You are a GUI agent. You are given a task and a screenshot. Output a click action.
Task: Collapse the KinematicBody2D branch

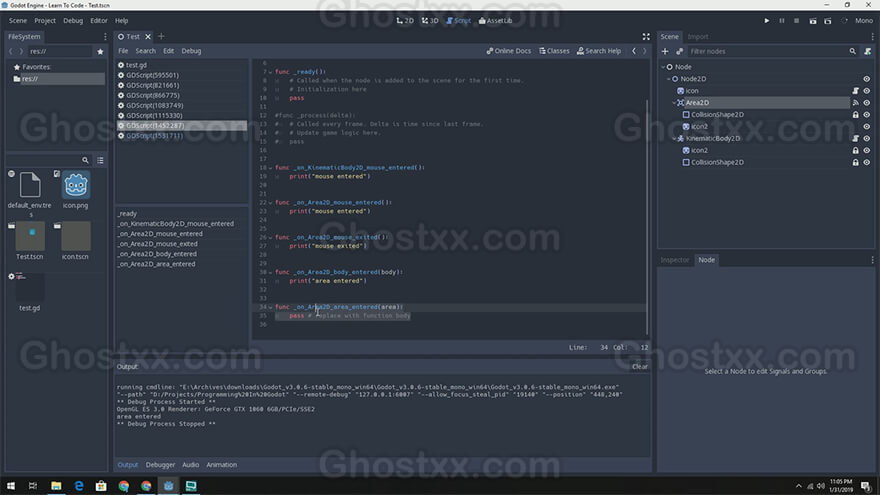click(674, 139)
